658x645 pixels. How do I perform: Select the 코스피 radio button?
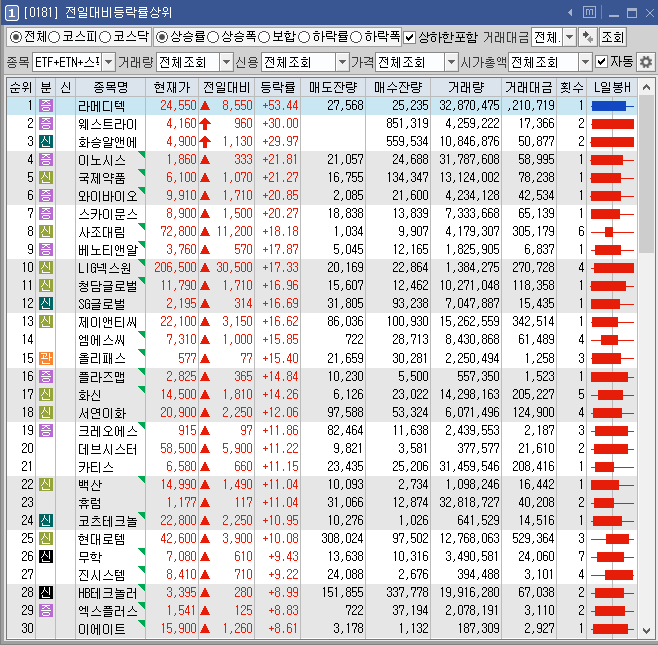[54, 37]
